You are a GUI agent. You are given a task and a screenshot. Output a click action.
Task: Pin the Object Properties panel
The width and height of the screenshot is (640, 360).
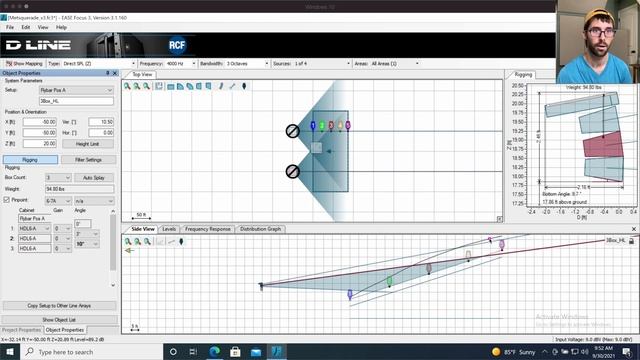tap(108, 73)
